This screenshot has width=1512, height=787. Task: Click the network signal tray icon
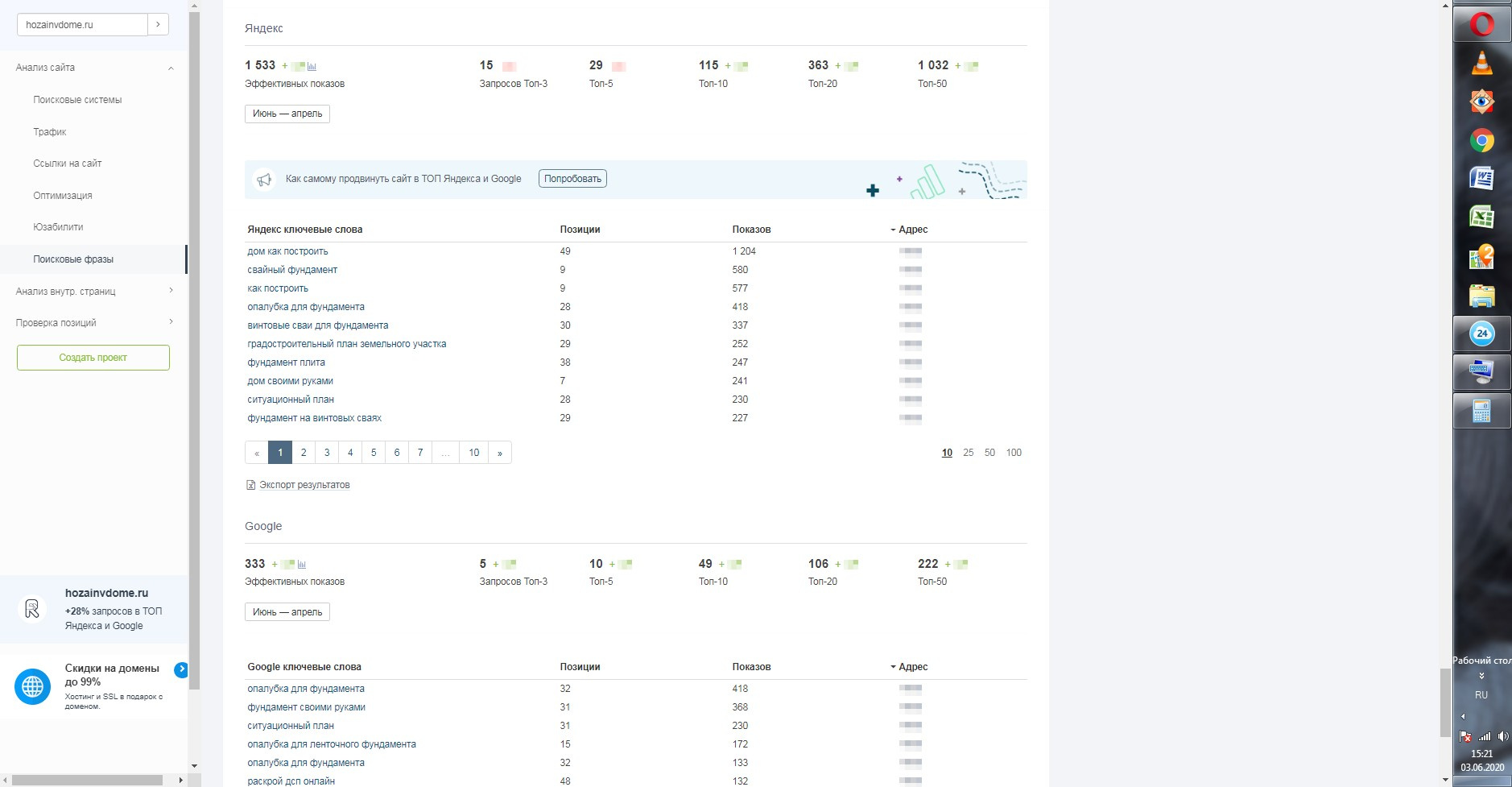tap(1484, 736)
